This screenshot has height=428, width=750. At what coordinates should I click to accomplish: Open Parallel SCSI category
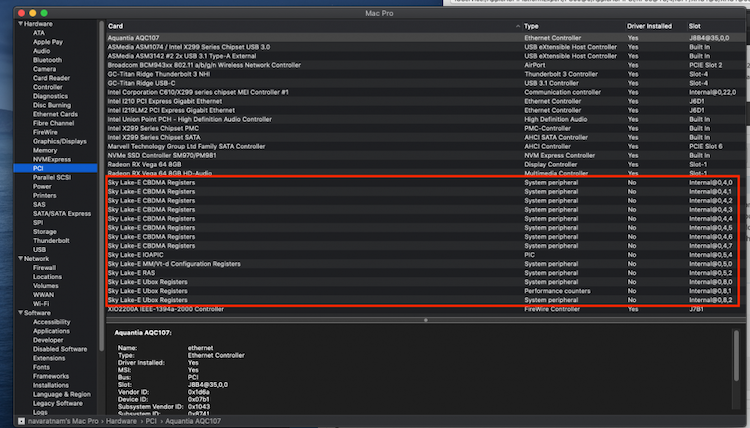(52, 177)
